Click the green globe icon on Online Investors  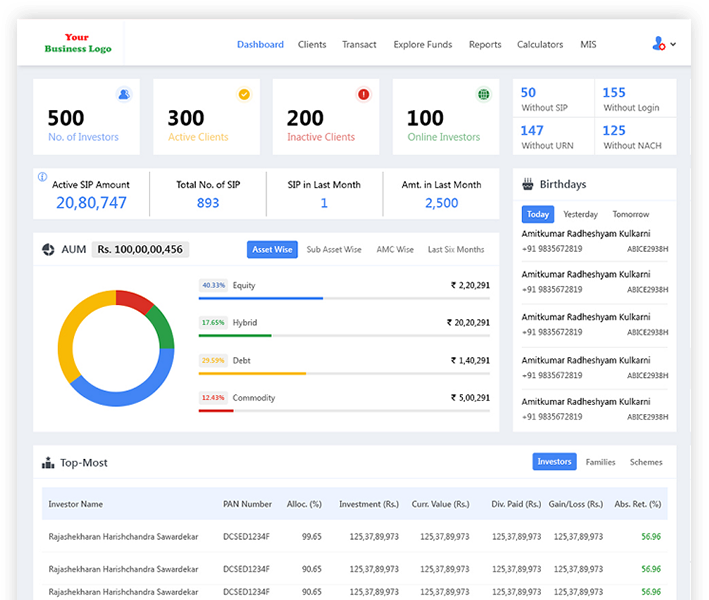(x=484, y=95)
